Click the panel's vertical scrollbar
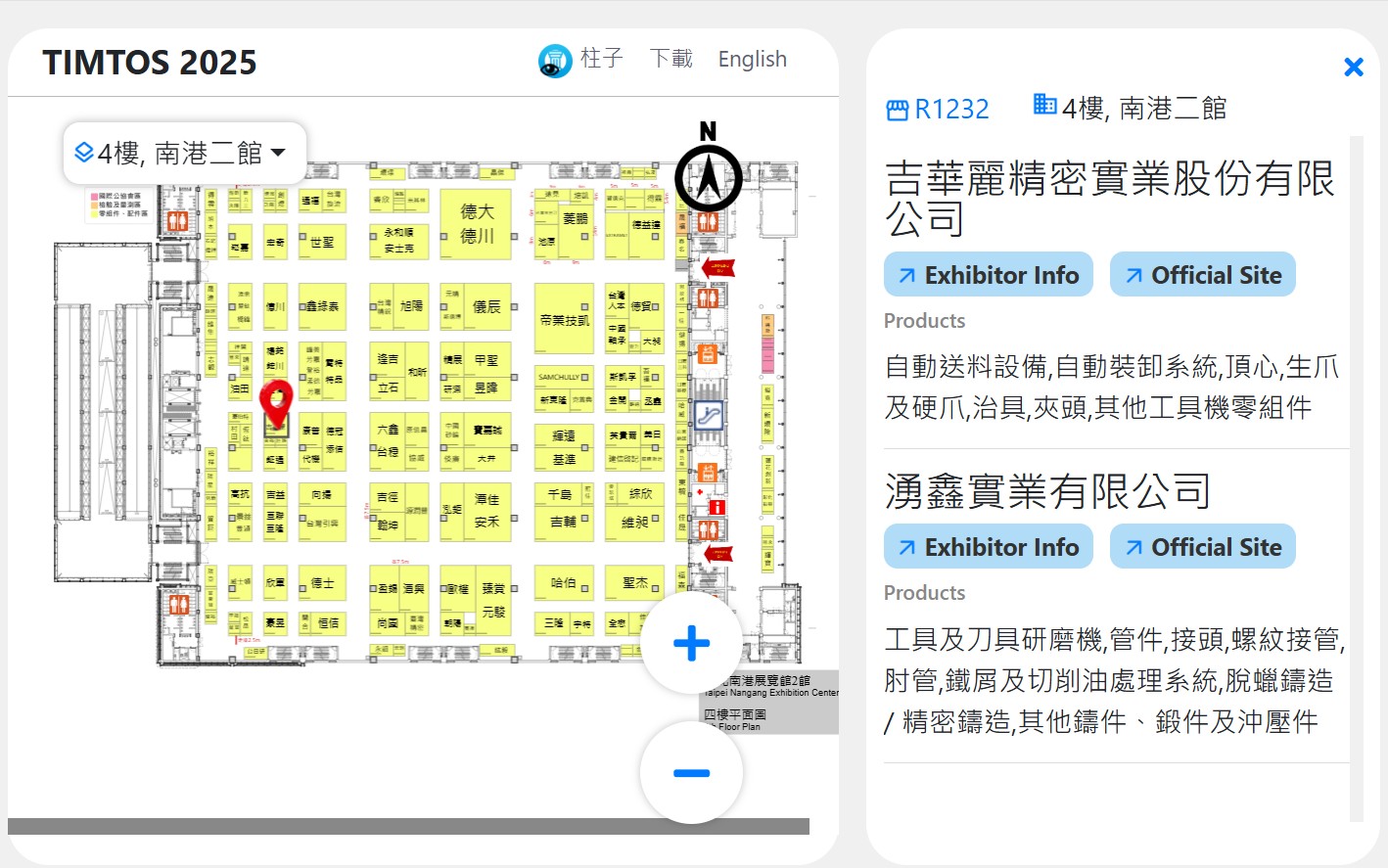The height and width of the screenshot is (868, 1388). (x=1357, y=479)
